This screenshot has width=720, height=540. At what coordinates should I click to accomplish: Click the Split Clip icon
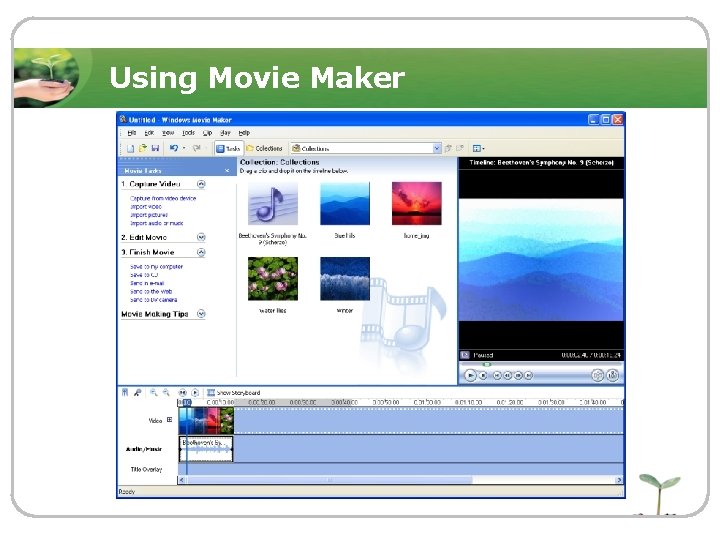coord(597,376)
